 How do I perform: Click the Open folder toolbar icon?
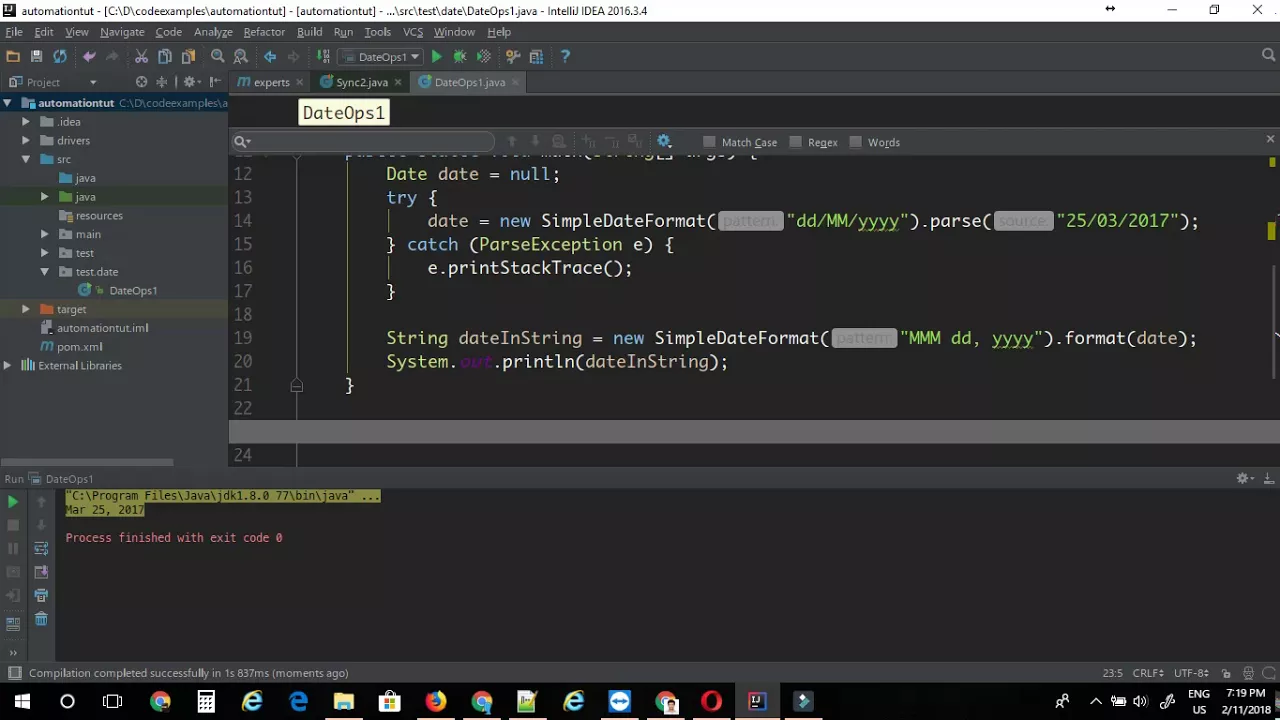pyautogui.click(x=13, y=57)
